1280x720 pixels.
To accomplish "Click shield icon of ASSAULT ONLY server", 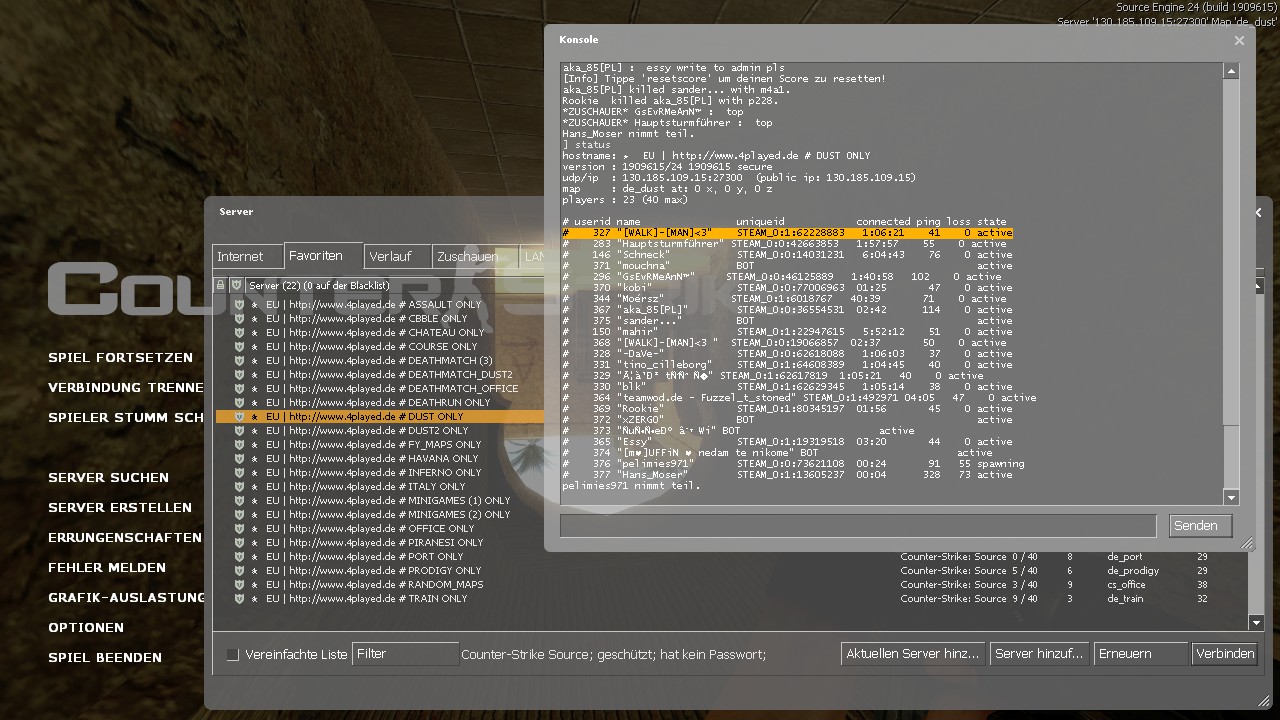I will pyautogui.click(x=239, y=305).
